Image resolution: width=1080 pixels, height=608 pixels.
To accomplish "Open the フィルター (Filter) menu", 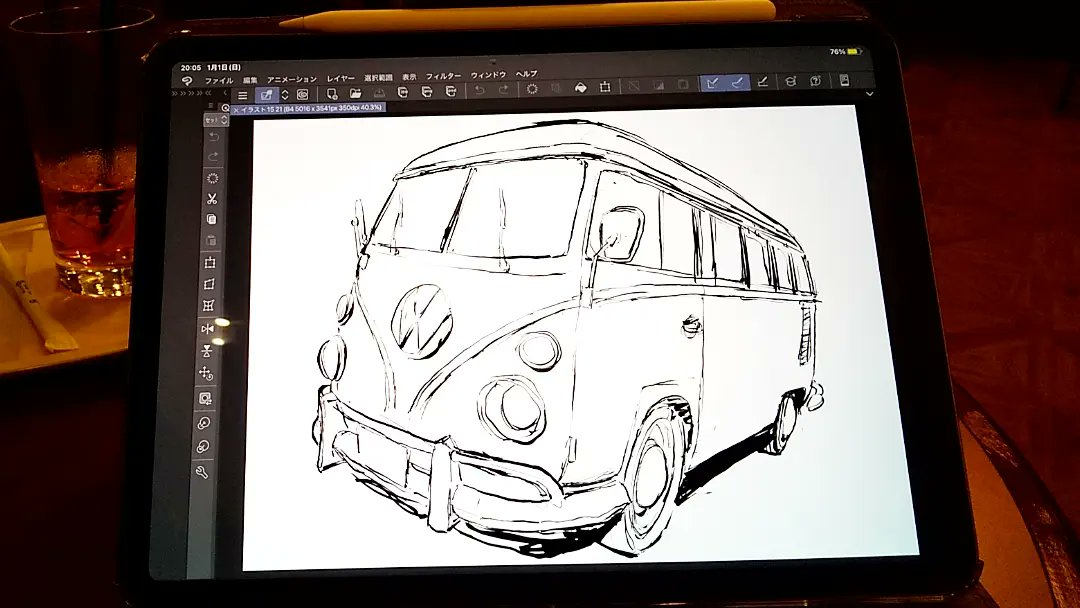I will pos(443,76).
